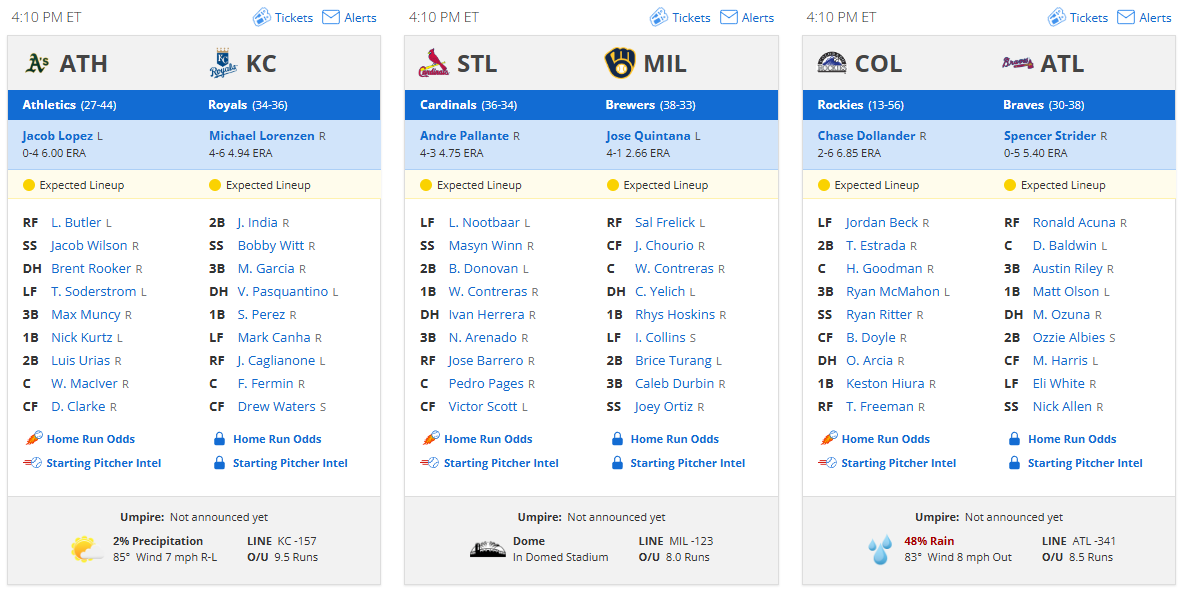Click the Athletics team logo
This screenshot has height=594, width=1184.
pyautogui.click(x=37, y=63)
